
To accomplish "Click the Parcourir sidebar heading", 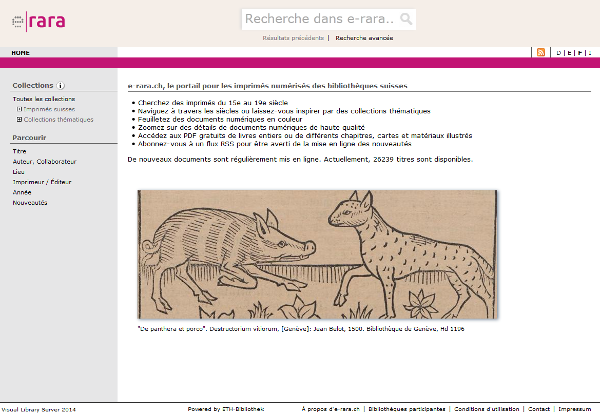I will tap(29, 137).
